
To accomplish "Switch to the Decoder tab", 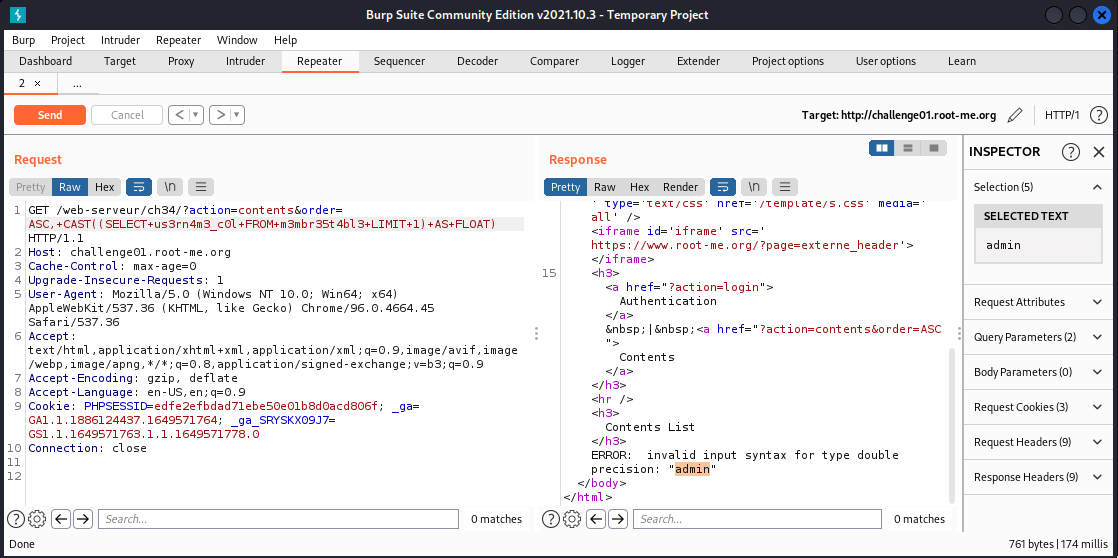I will (478, 61).
